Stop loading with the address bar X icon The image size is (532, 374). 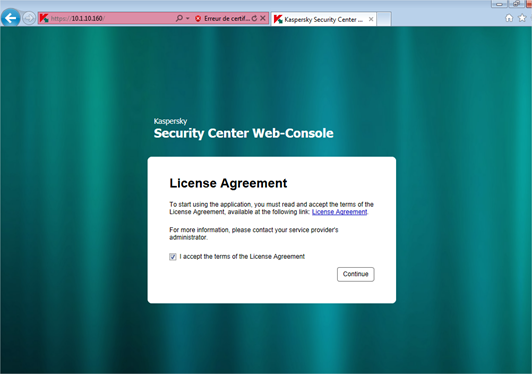pos(263,18)
